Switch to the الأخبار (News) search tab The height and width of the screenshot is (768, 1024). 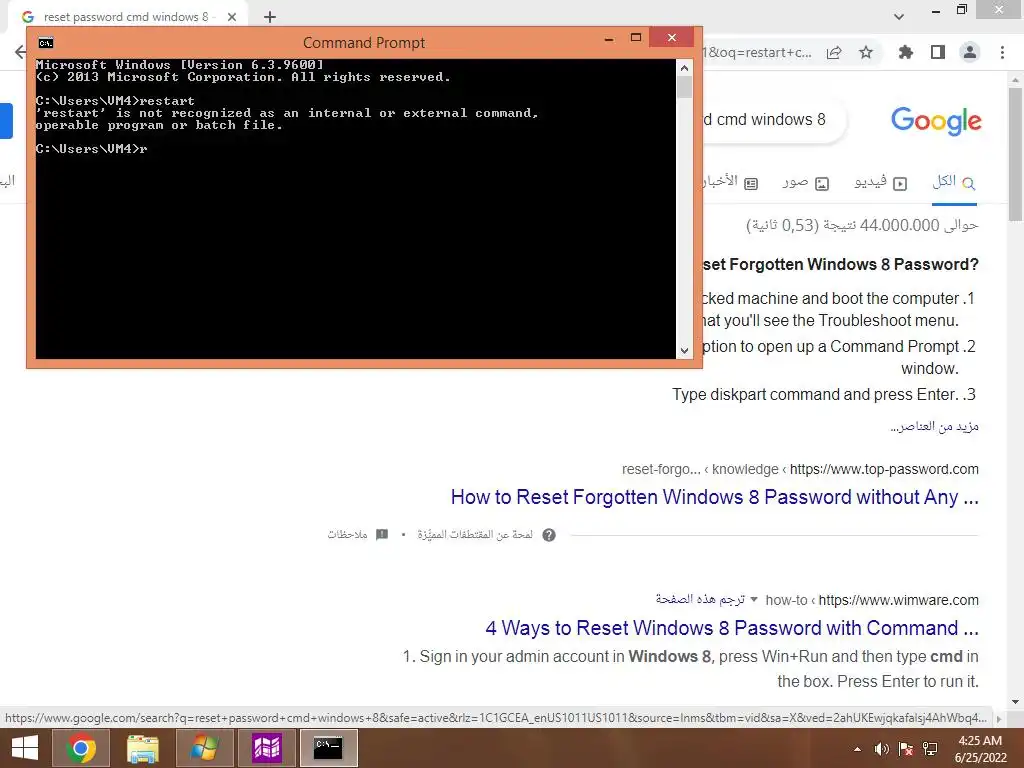point(729,182)
